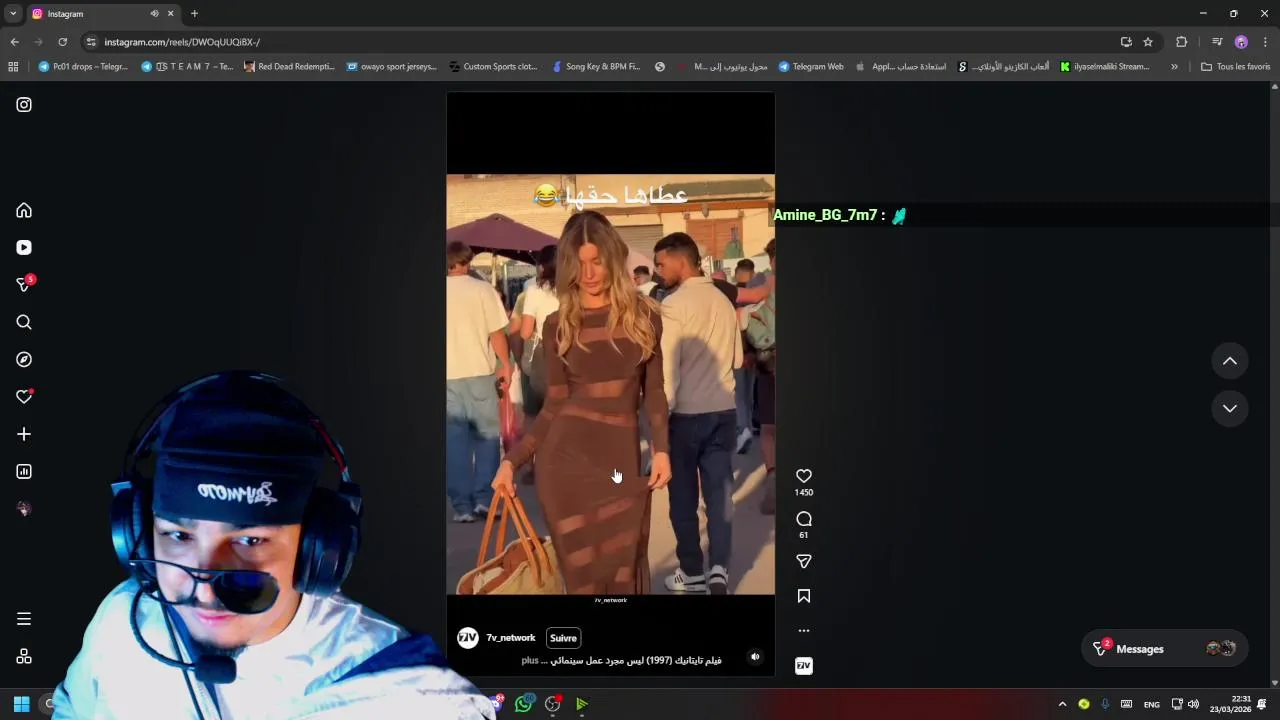Reload the Instagram page

tap(62, 42)
